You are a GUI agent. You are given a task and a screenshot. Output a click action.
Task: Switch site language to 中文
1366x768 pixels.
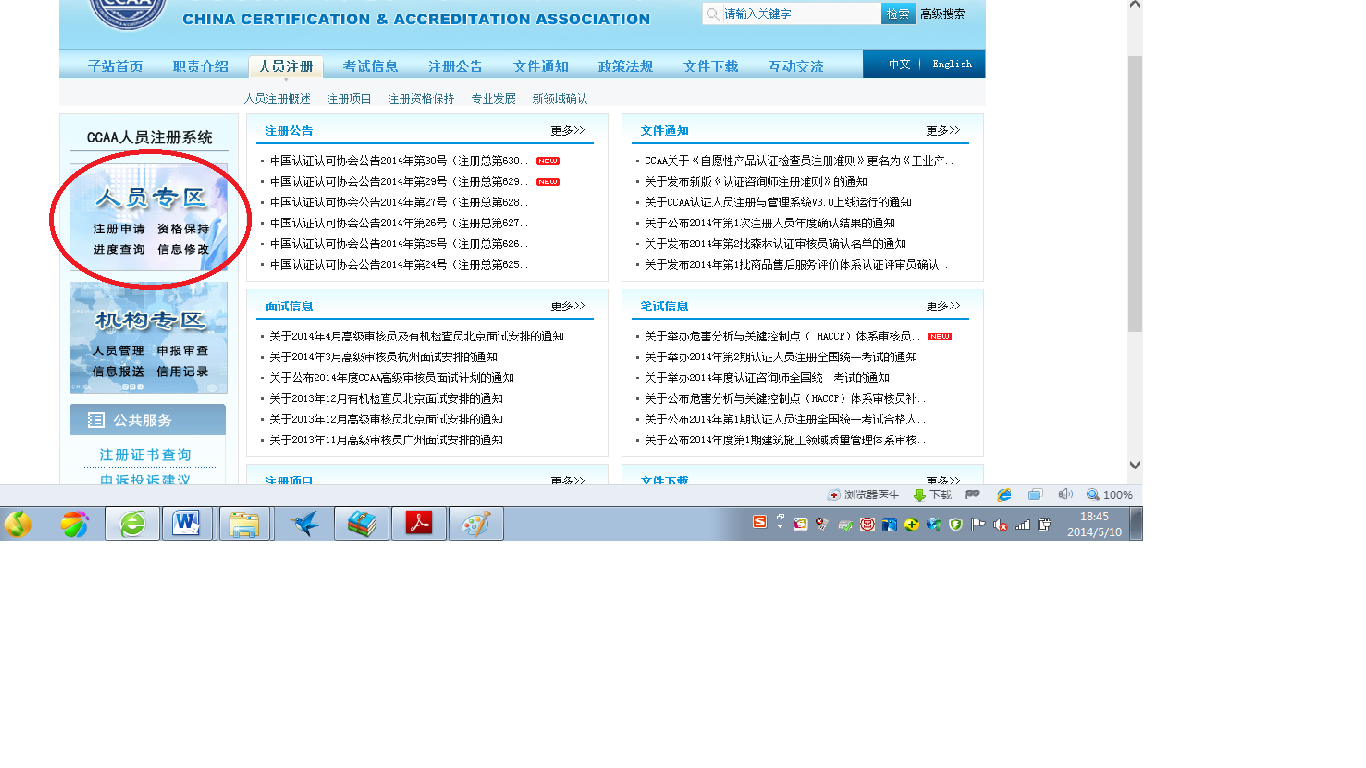[899, 64]
